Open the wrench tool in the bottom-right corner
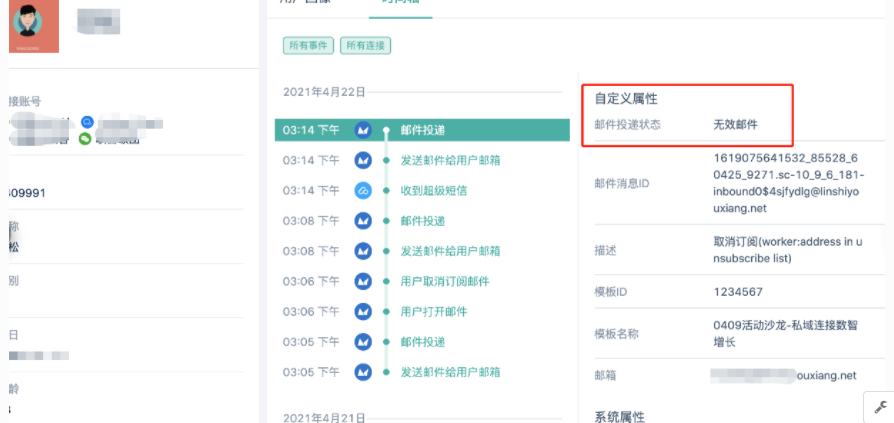Image resolution: width=894 pixels, height=423 pixels. 880,406
